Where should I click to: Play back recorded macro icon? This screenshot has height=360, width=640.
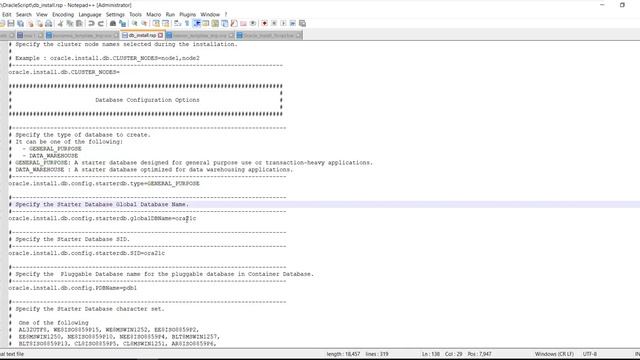pos(283,23)
